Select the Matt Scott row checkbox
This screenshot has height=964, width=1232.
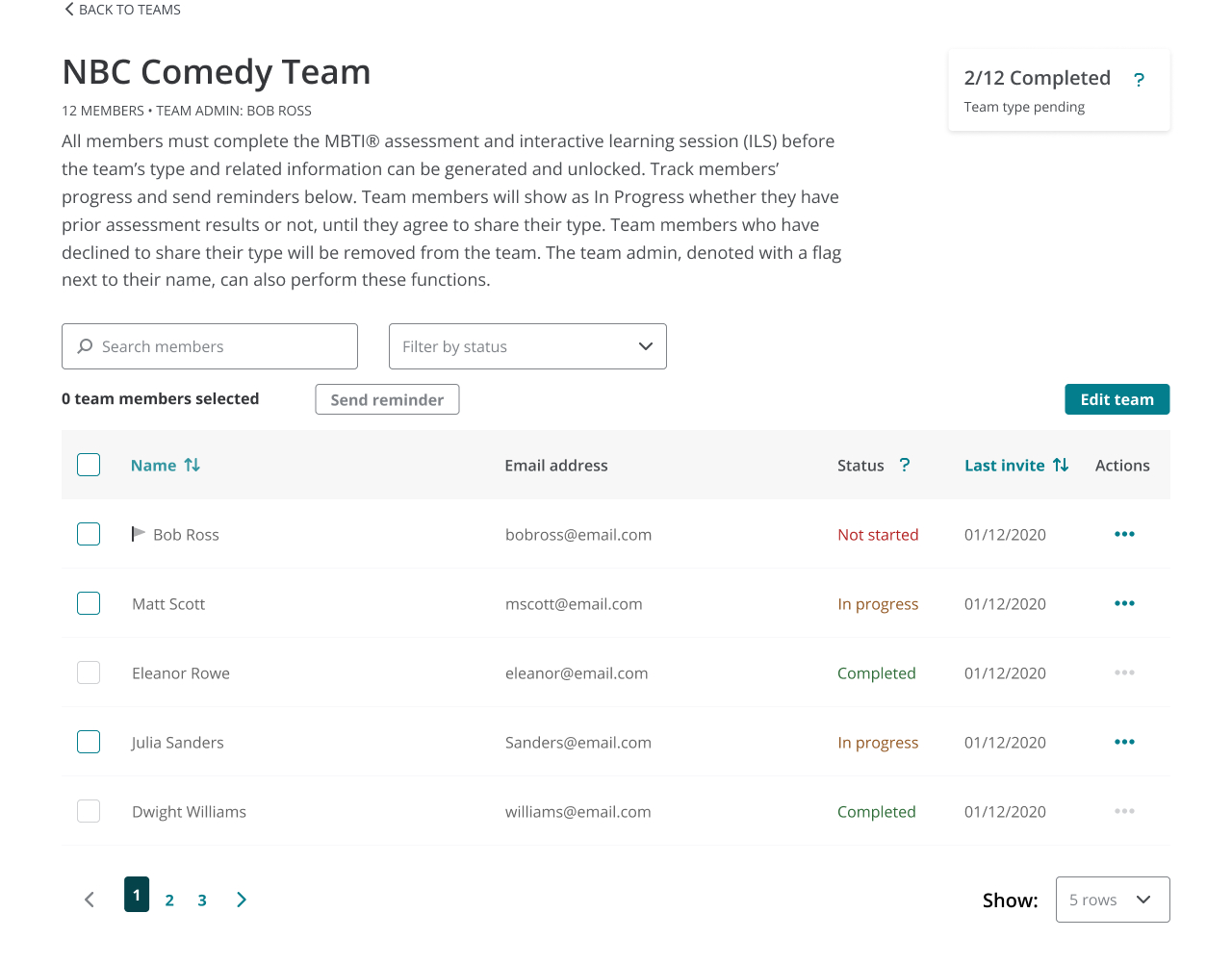[89, 603]
